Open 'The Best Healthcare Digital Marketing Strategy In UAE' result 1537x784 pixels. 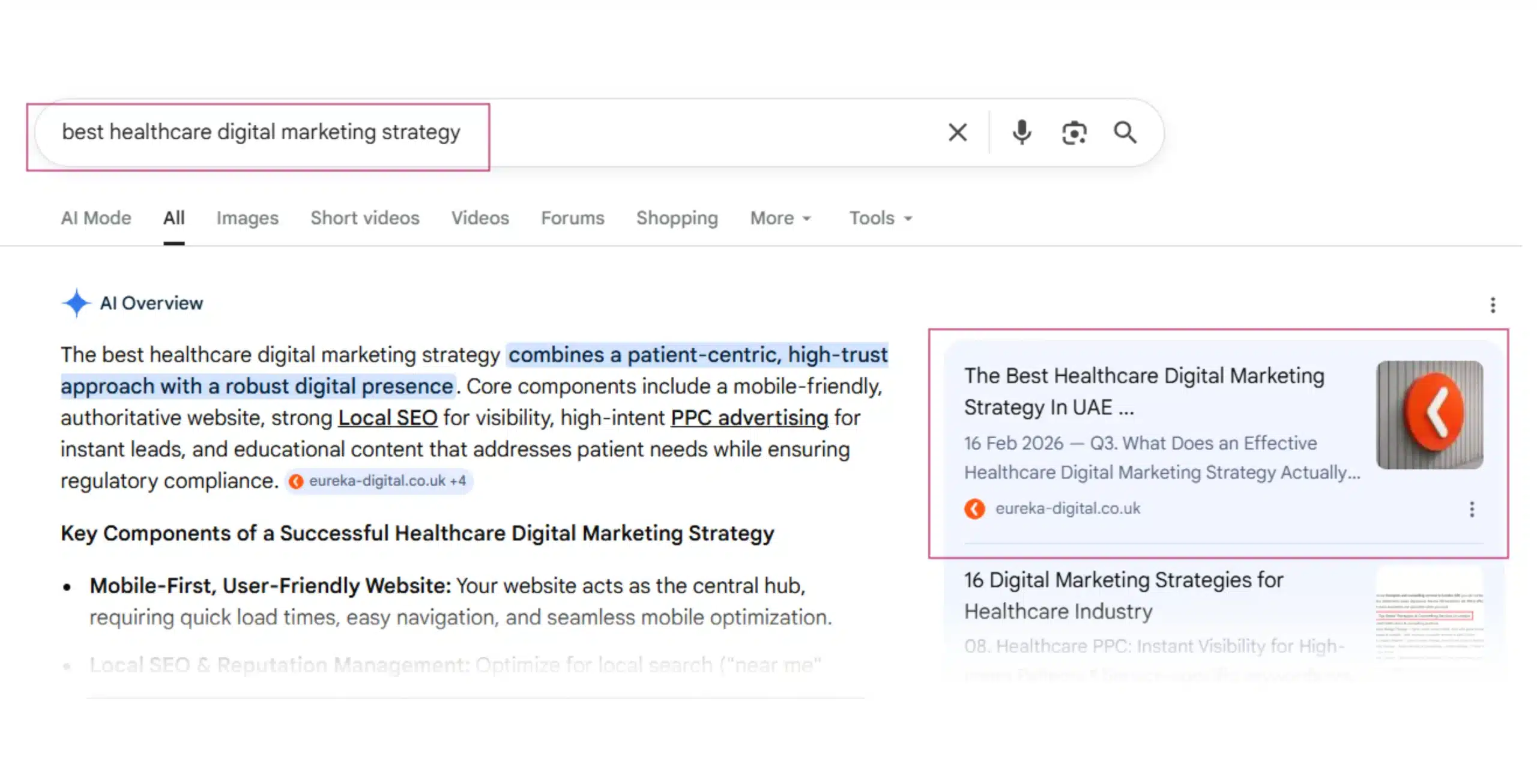(x=1143, y=391)
